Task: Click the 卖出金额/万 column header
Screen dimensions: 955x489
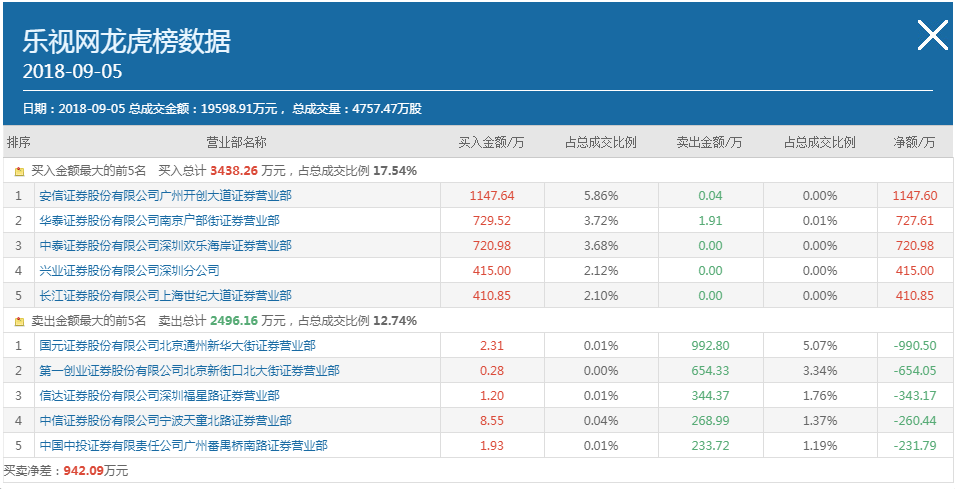Action: (x=710, y=143)
